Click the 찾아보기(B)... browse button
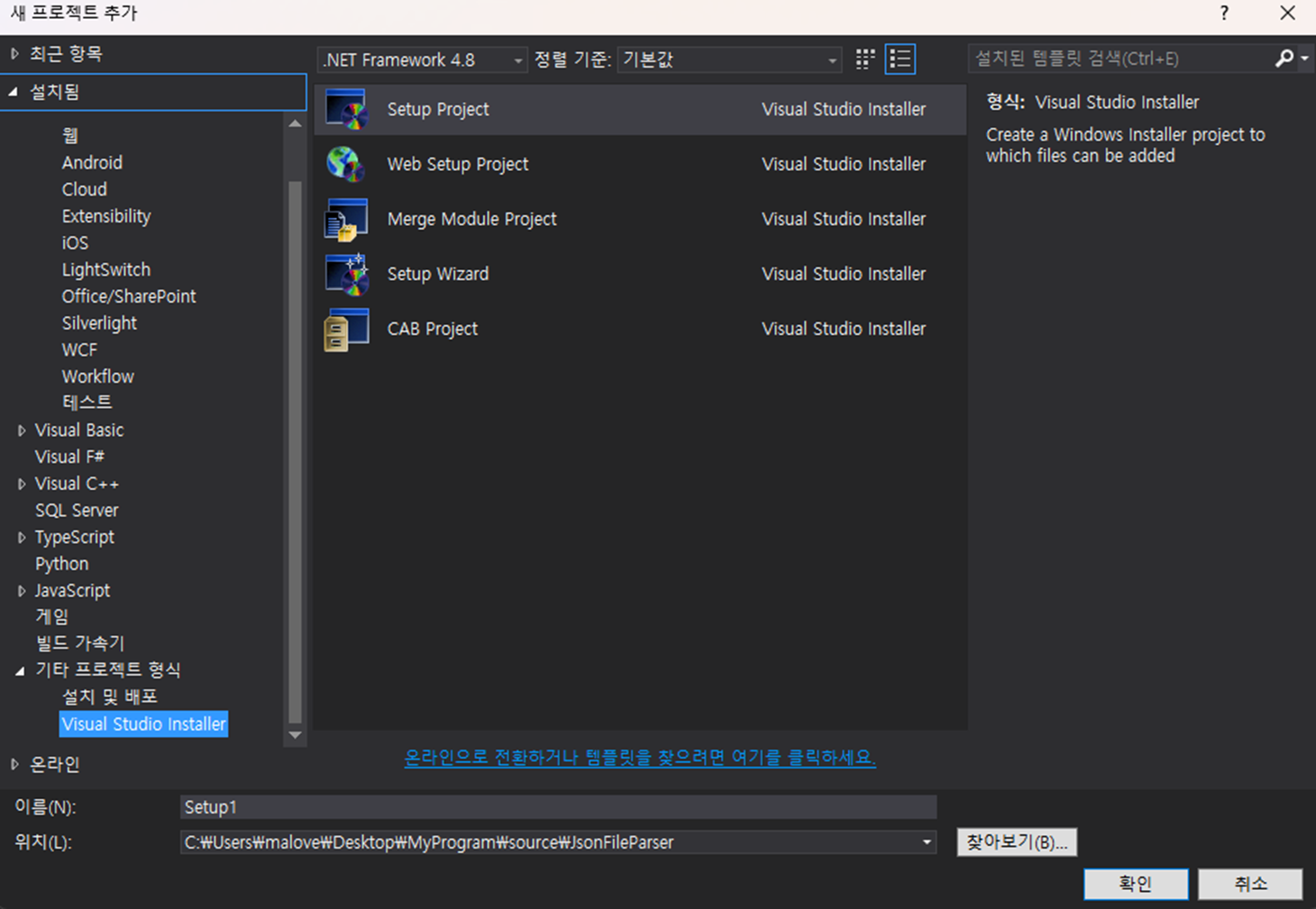Viewport: 1316px width, 909px height. pos(1017,842)
